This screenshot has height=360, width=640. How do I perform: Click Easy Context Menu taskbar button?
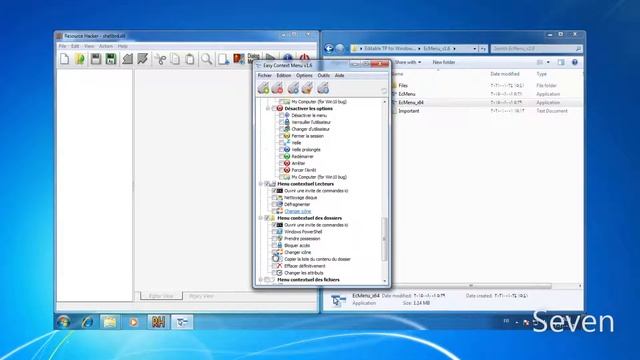pyautogui.click(x=182, y=322)
